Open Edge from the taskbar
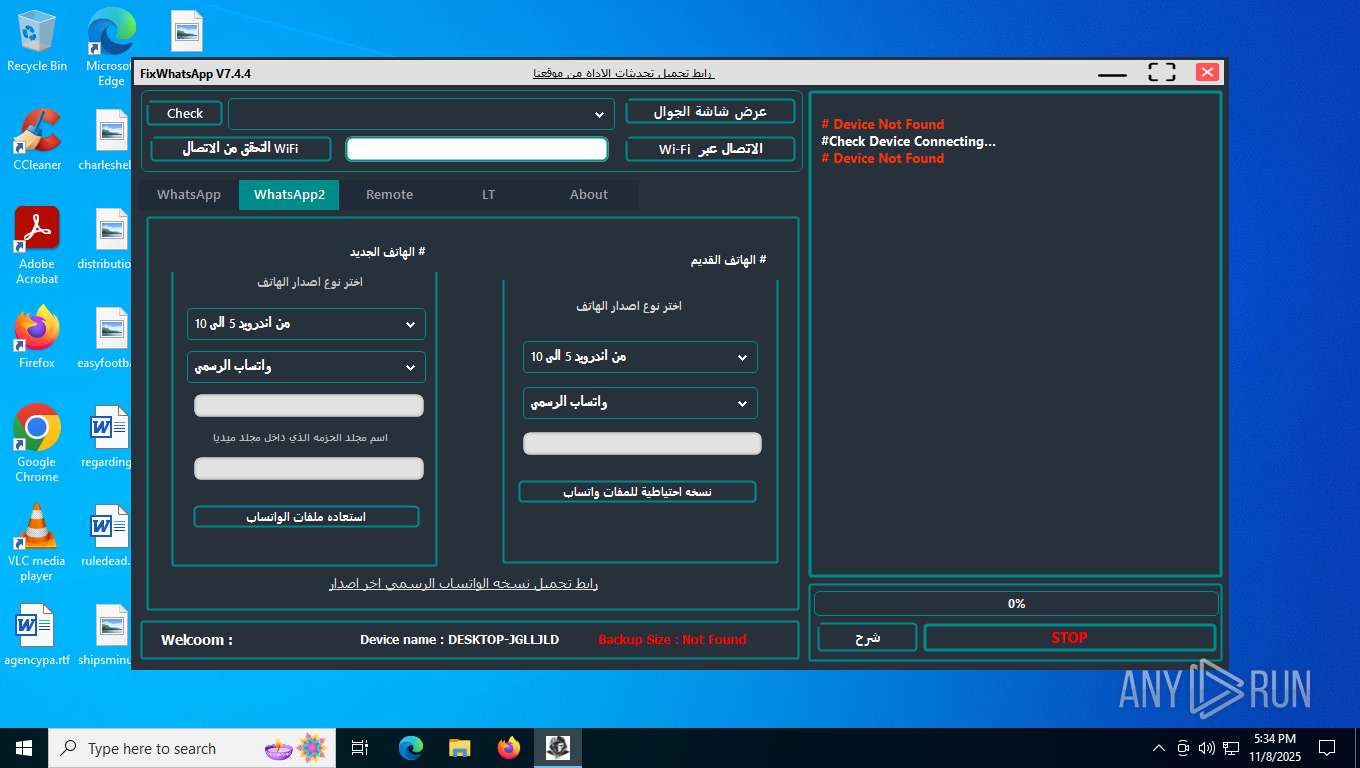The image size is (1360, 768). (411, 748)
